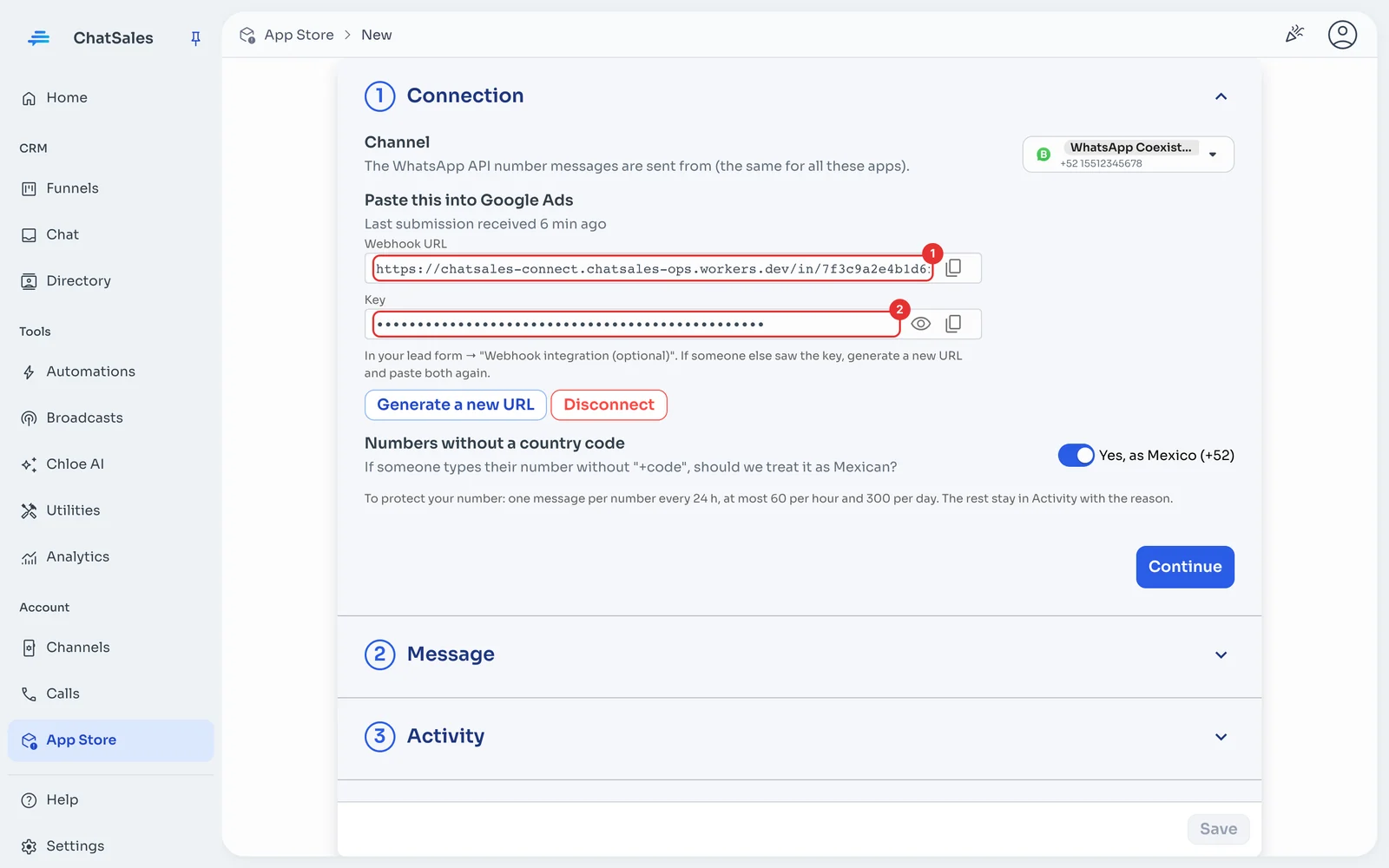Open the user profile avatar
This screenshot has height=868, width=1389.
(1342, 35)
